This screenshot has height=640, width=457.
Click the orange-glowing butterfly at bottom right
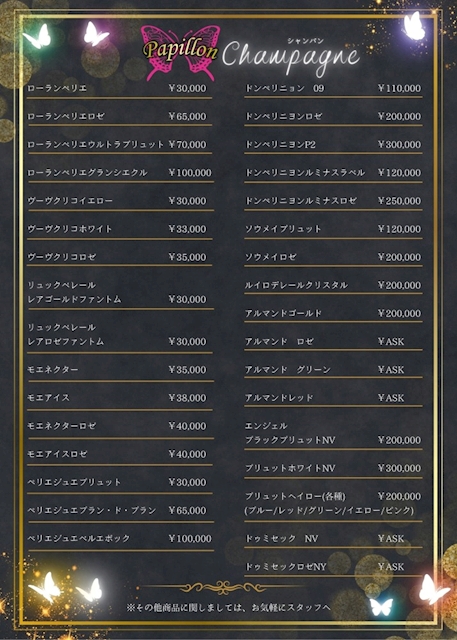click(x=433, y=589)
